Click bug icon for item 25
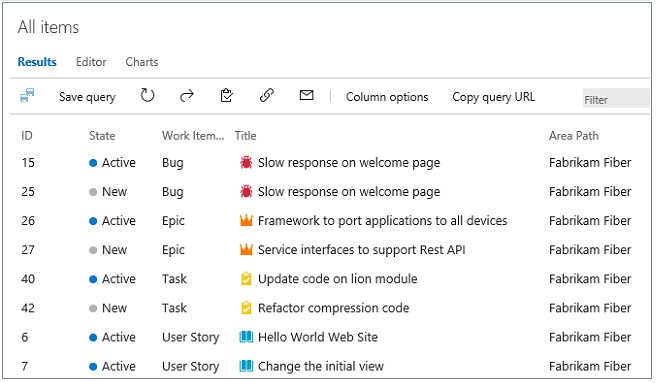 246,192
